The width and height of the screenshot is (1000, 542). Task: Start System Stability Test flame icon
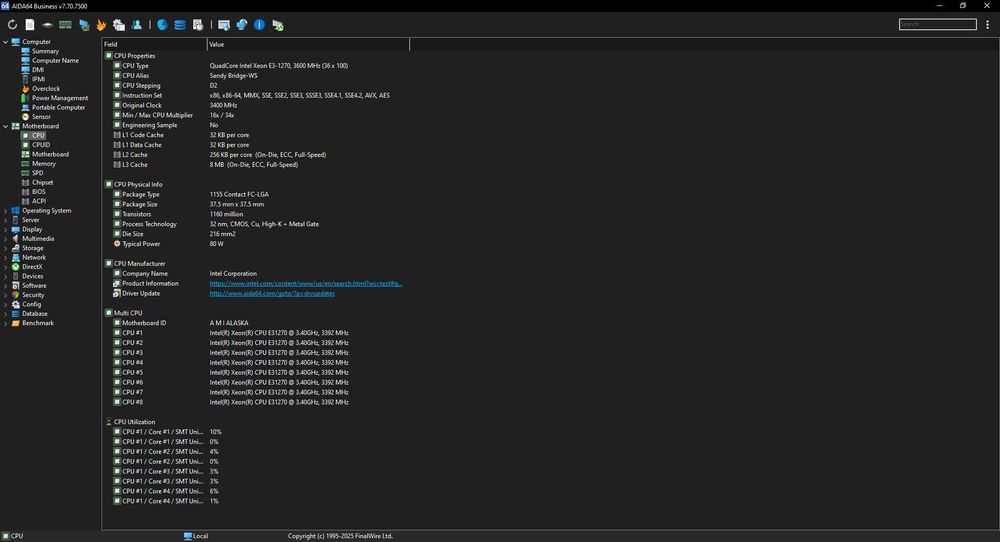[x=101, y=25]
